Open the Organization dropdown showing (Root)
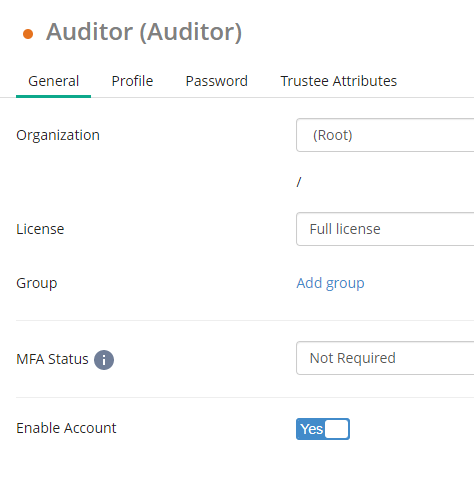 click(x=385, y=135)
